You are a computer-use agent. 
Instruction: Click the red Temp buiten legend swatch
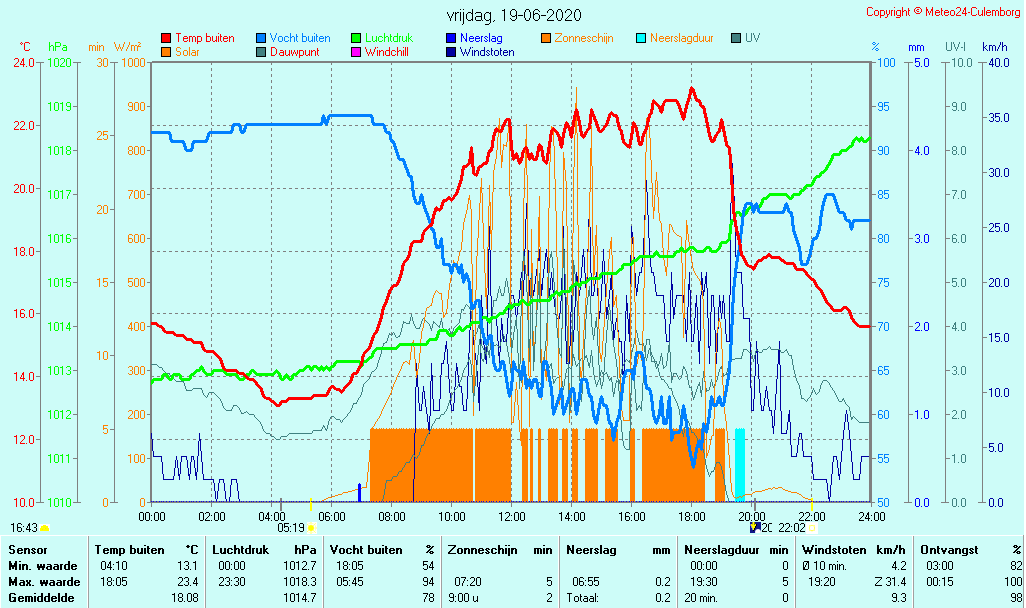(x=166, y=38)
